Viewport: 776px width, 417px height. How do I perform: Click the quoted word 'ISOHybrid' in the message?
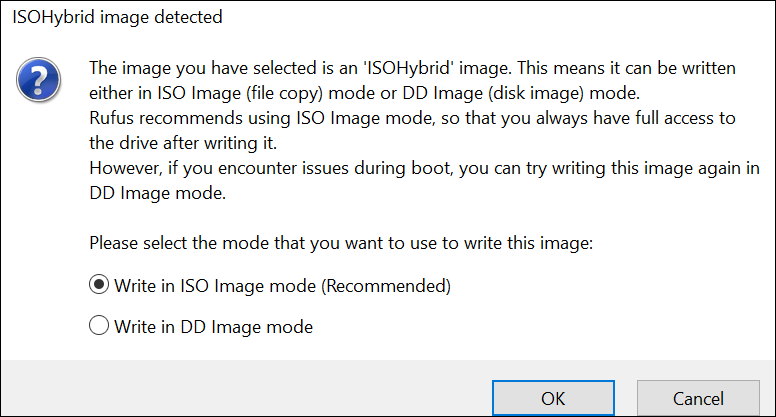click(x=409, y=68)
